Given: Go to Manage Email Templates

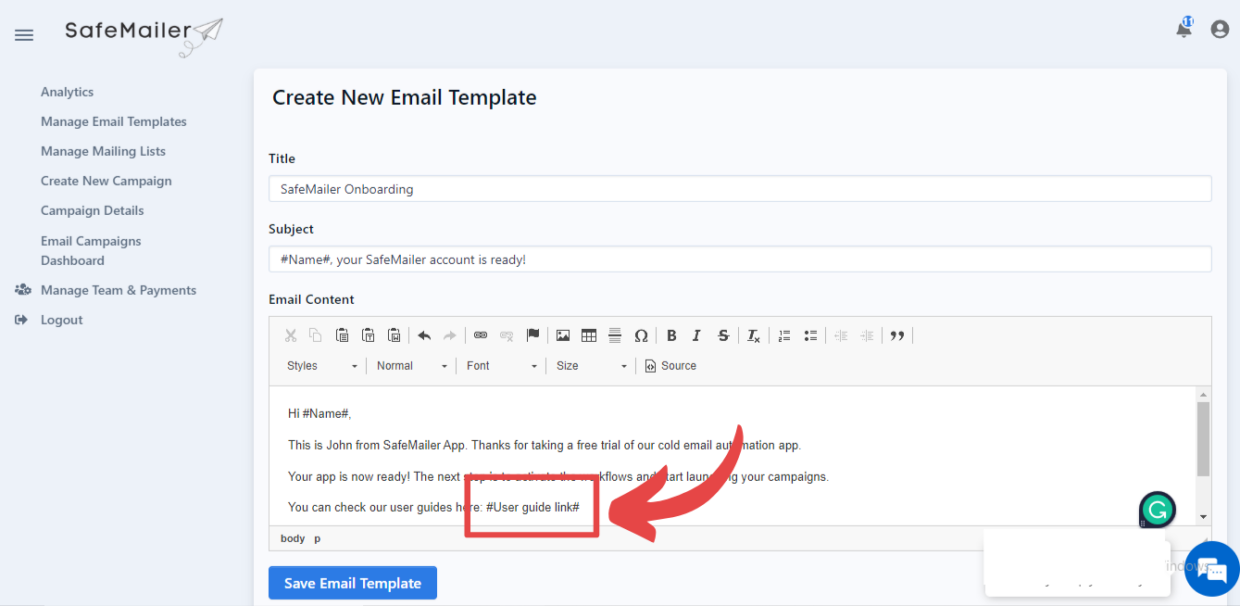Looking at the screenshot, I should pyautogui.click(x=113, y=121).
